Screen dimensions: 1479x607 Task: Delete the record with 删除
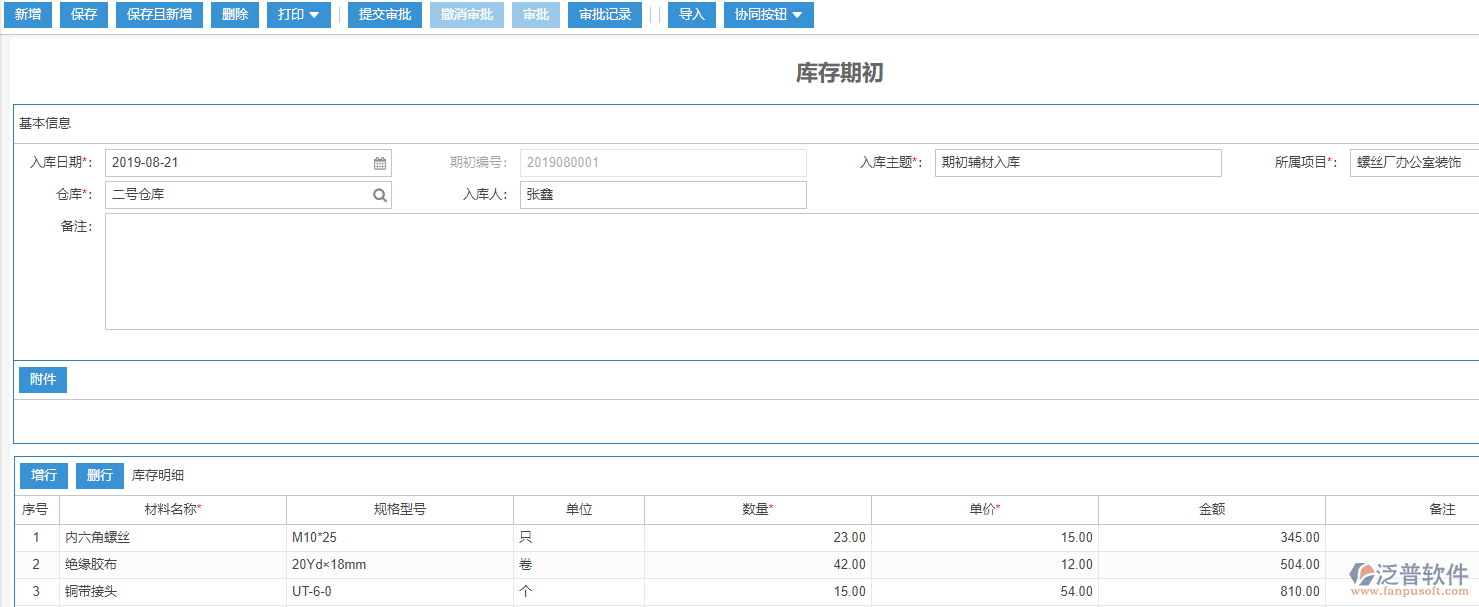point(234,14)
